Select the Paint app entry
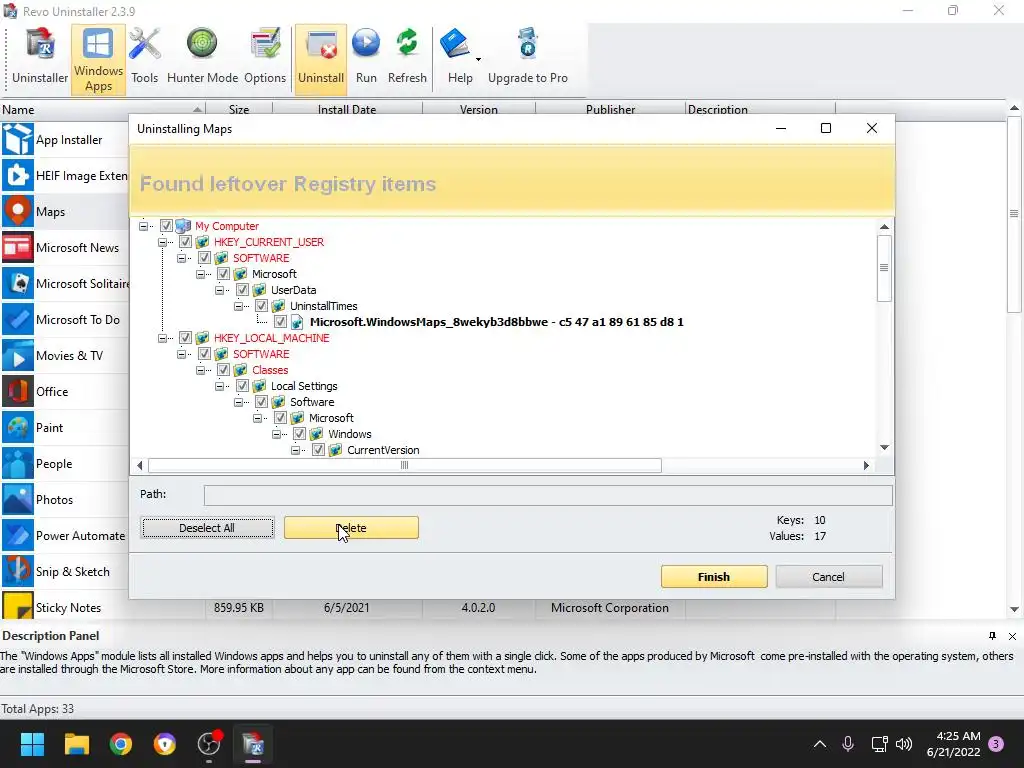Image resolution: width=1024 pixels, height=768 pixels. pos(65,427)
